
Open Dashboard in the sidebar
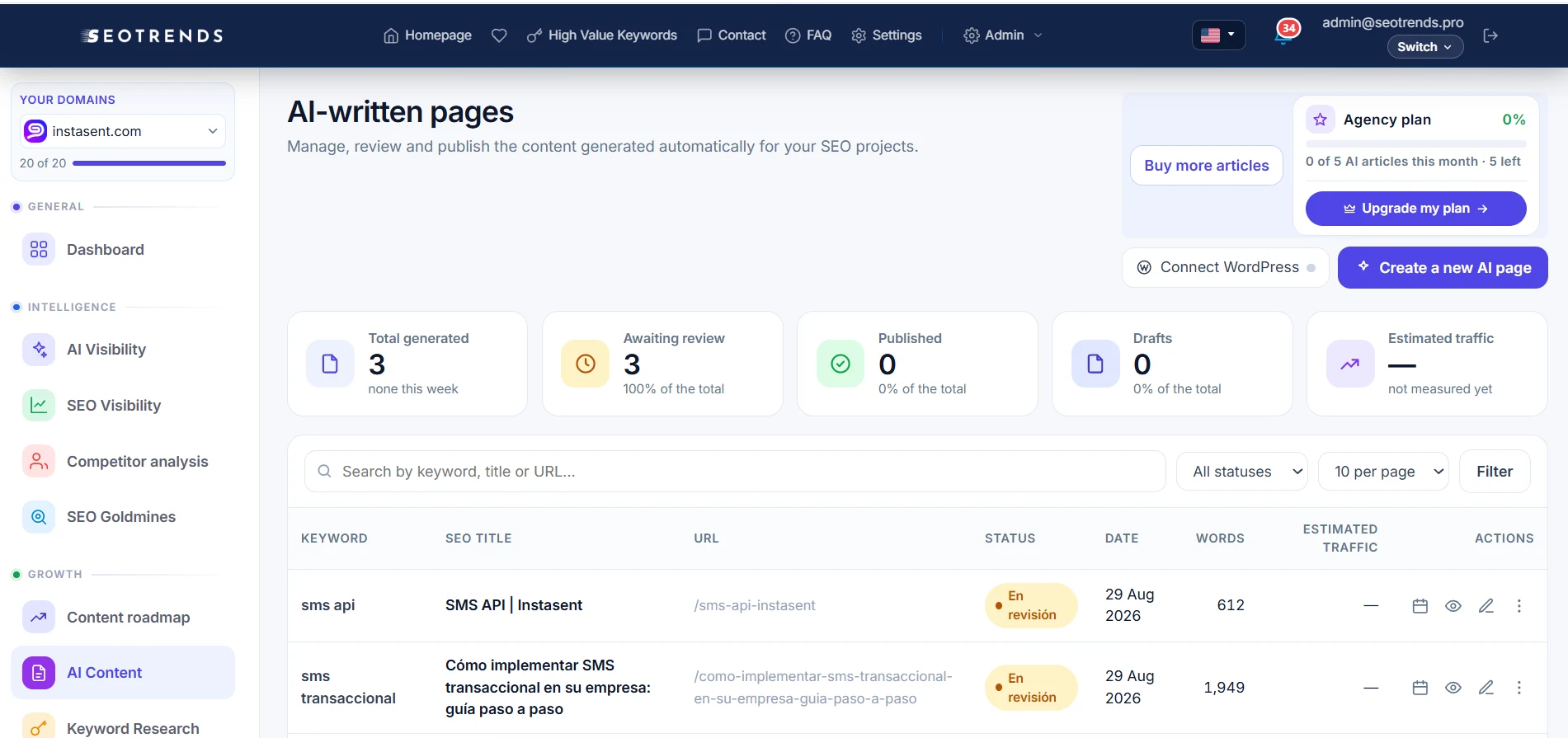[x=123, y=250]
